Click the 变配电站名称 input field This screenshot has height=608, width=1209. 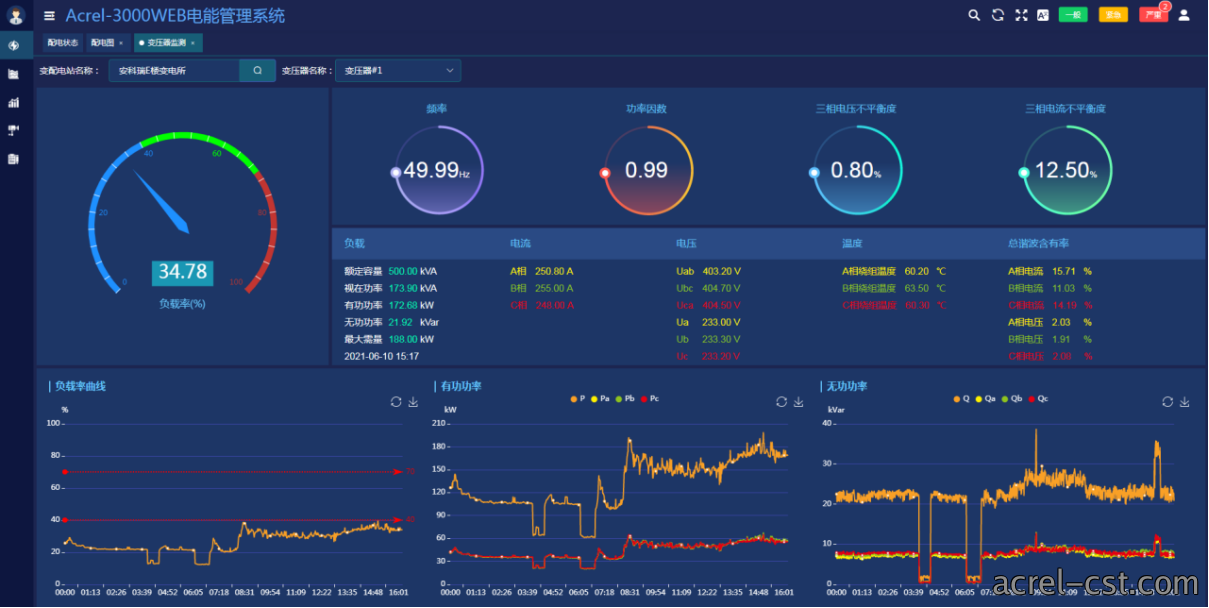point(174,71)
